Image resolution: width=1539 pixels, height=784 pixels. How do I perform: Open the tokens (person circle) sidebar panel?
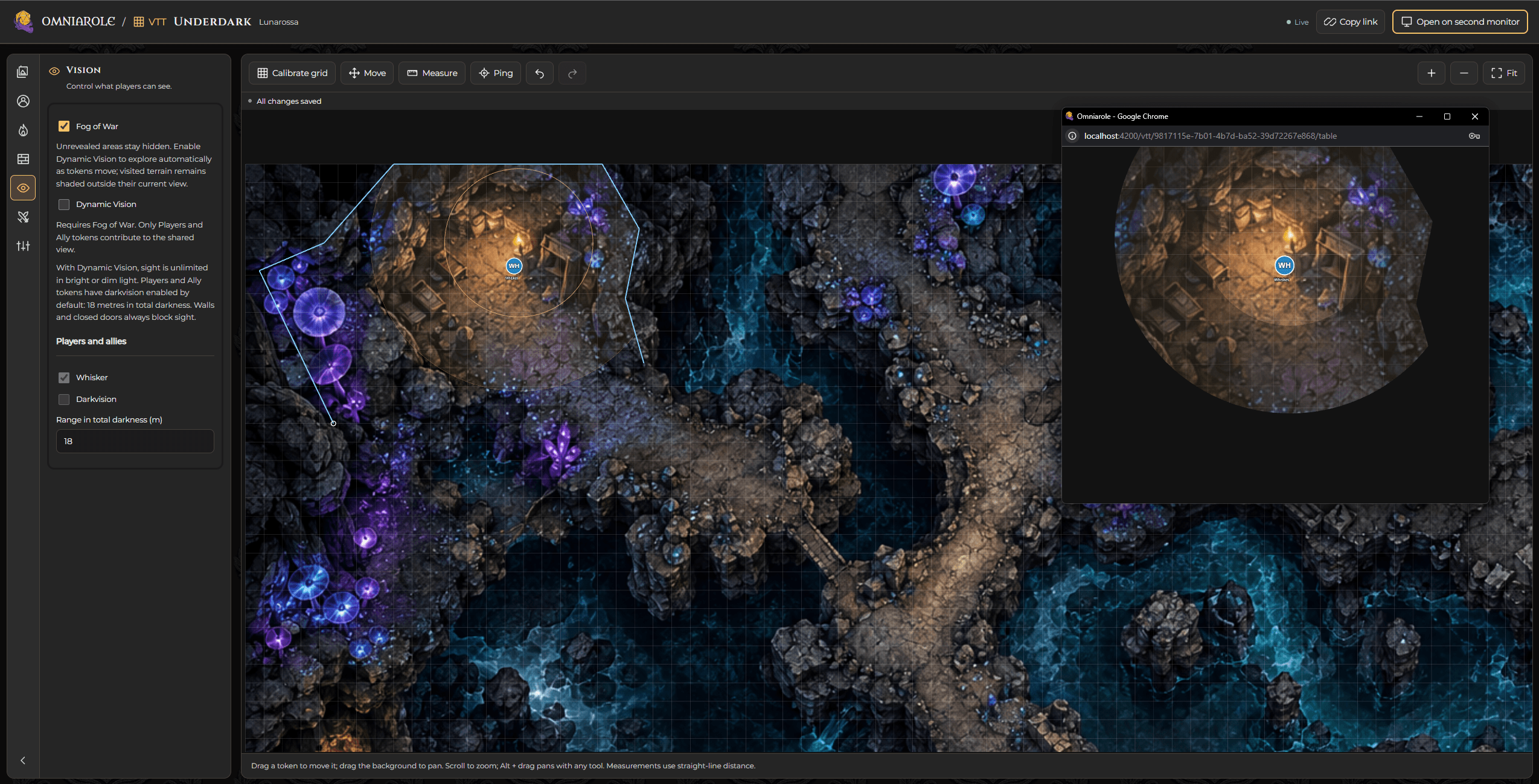[23, 101]
